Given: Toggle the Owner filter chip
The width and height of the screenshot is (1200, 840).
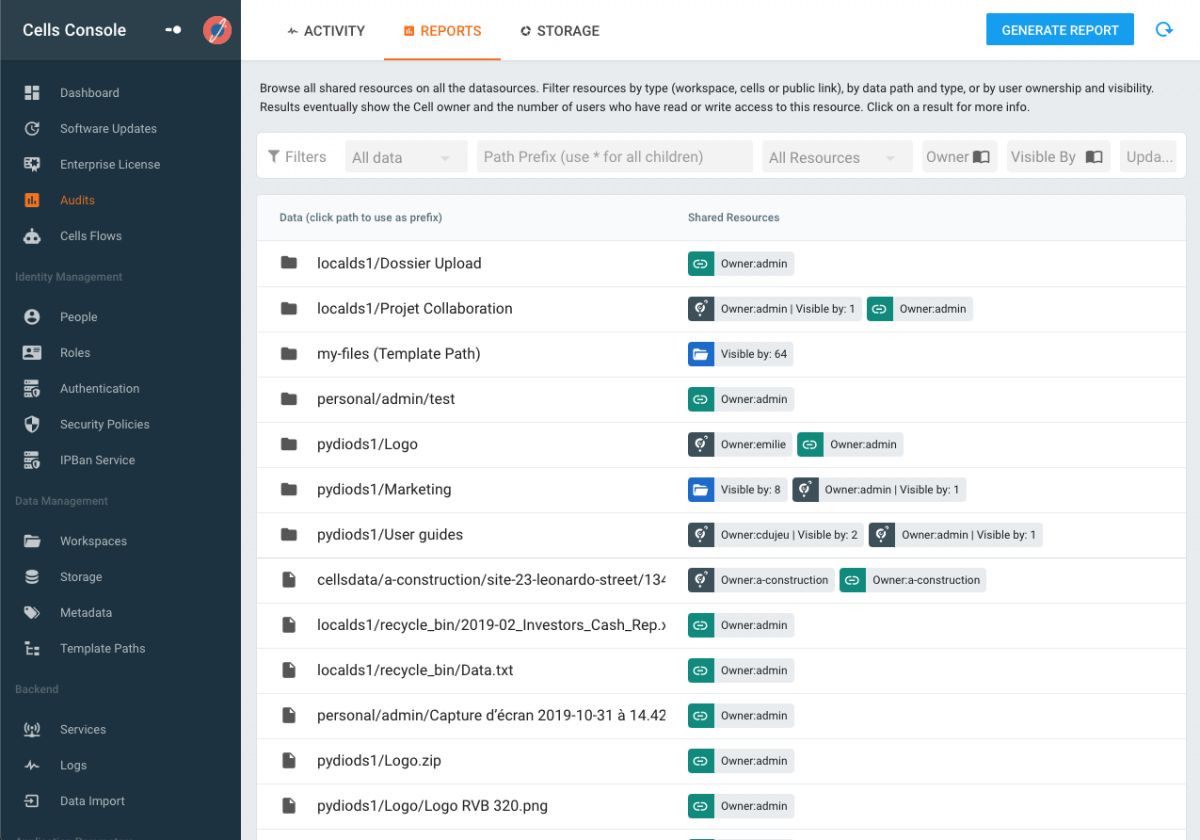Looking at the screenshot, I should point(958,156).
